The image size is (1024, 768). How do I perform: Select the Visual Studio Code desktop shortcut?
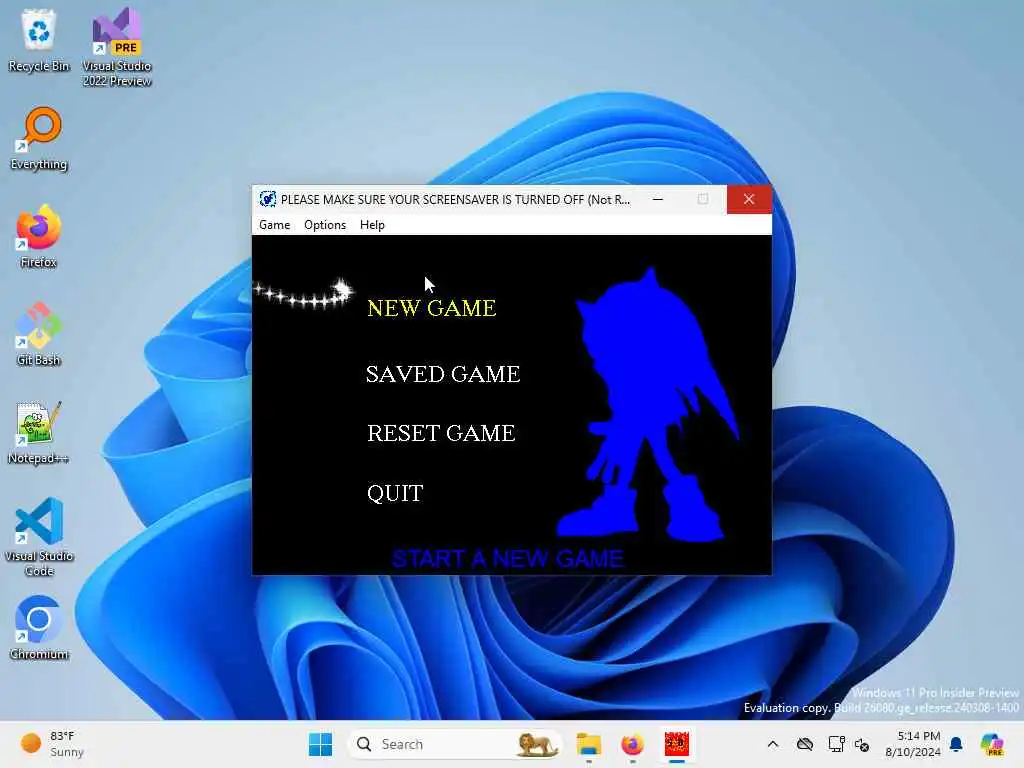coord(39,537)
